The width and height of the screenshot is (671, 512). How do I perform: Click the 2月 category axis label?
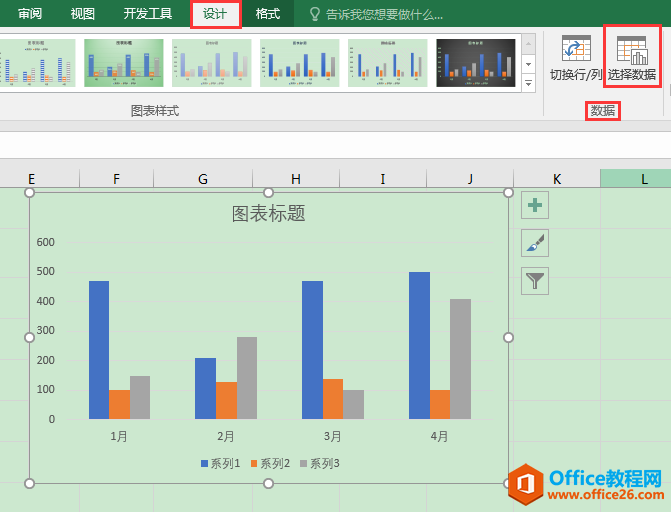pos(226,436)
